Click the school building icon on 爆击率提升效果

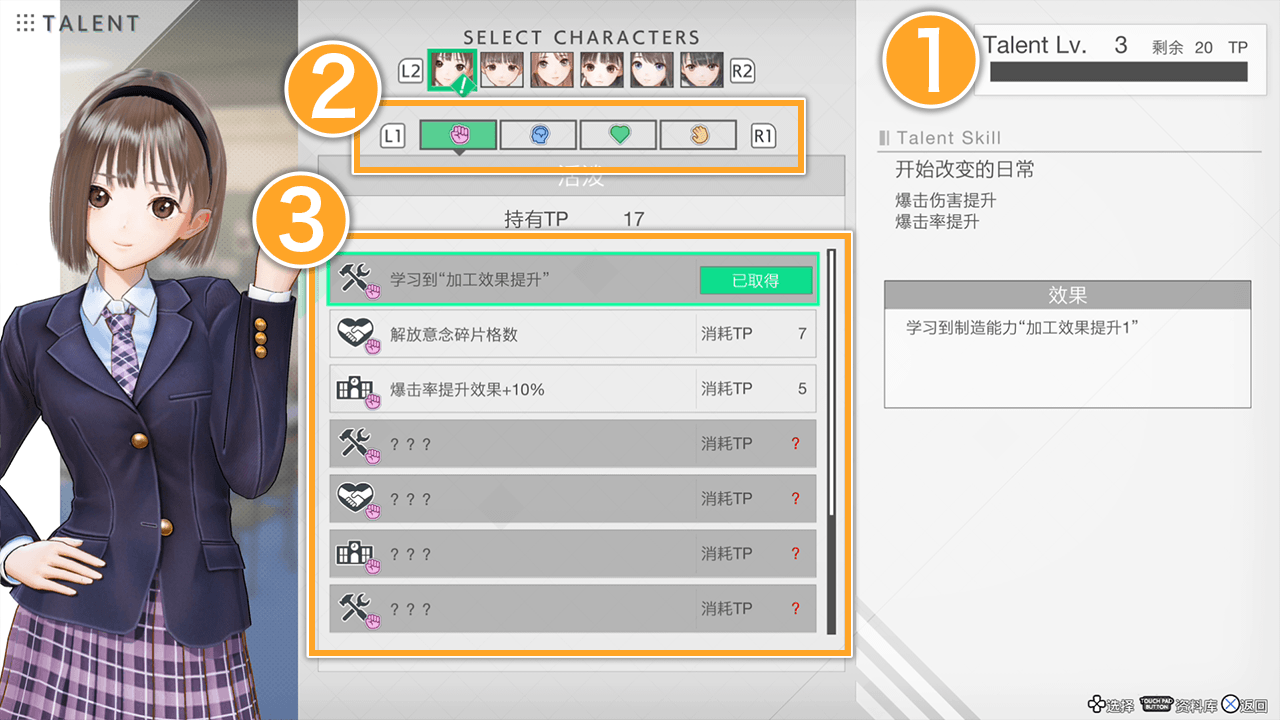tap(358, 390)
